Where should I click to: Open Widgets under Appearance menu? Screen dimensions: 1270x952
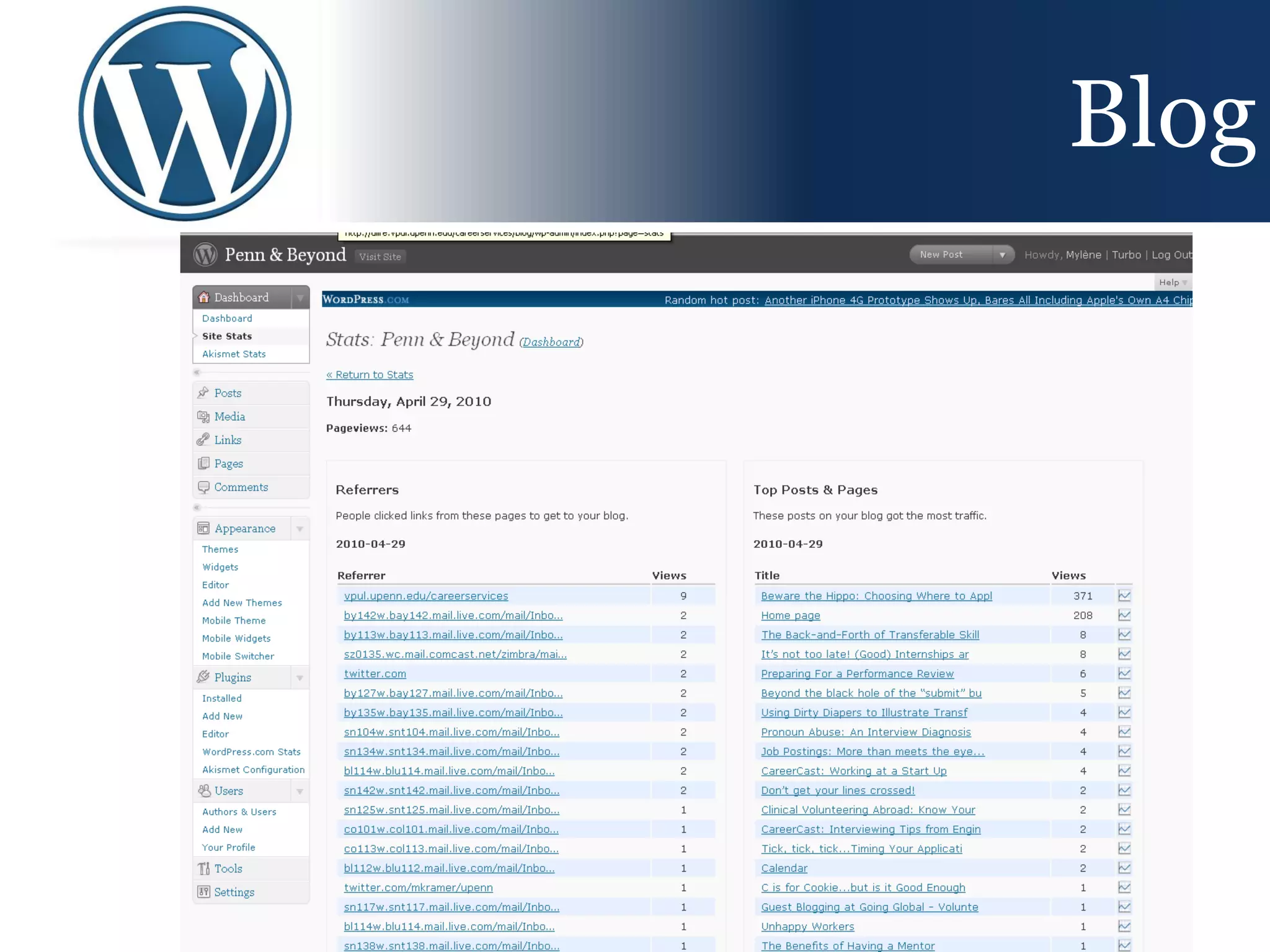point(220,567)
